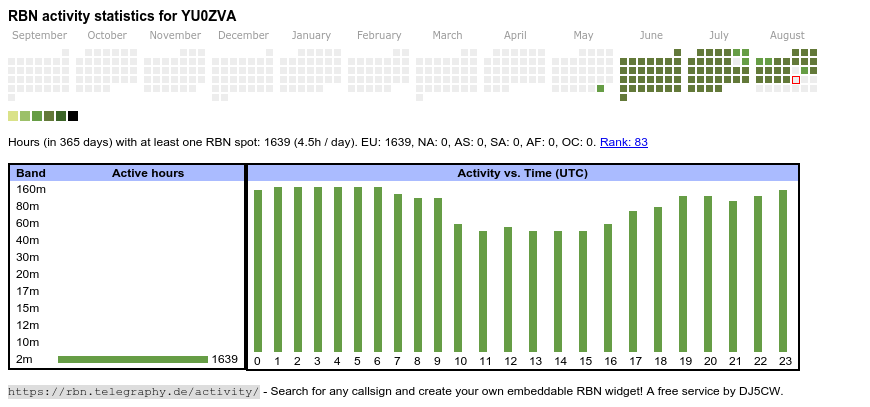This screenshot has height=407, width=870.
Task: Click the June month label
Action: click(650, 35)
